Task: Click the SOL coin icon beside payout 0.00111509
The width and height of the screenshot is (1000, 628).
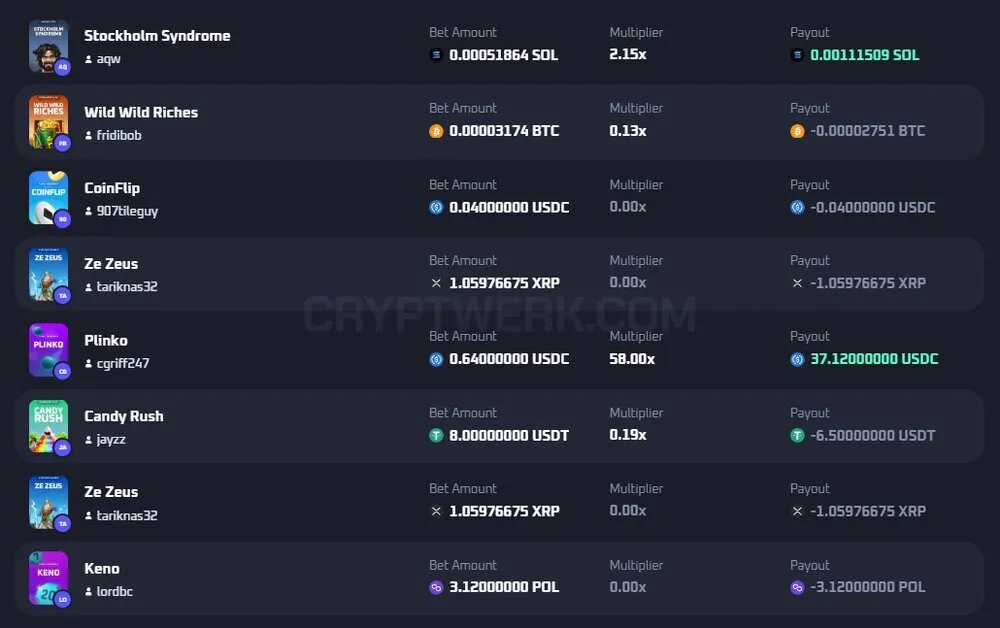Action: 797,55
